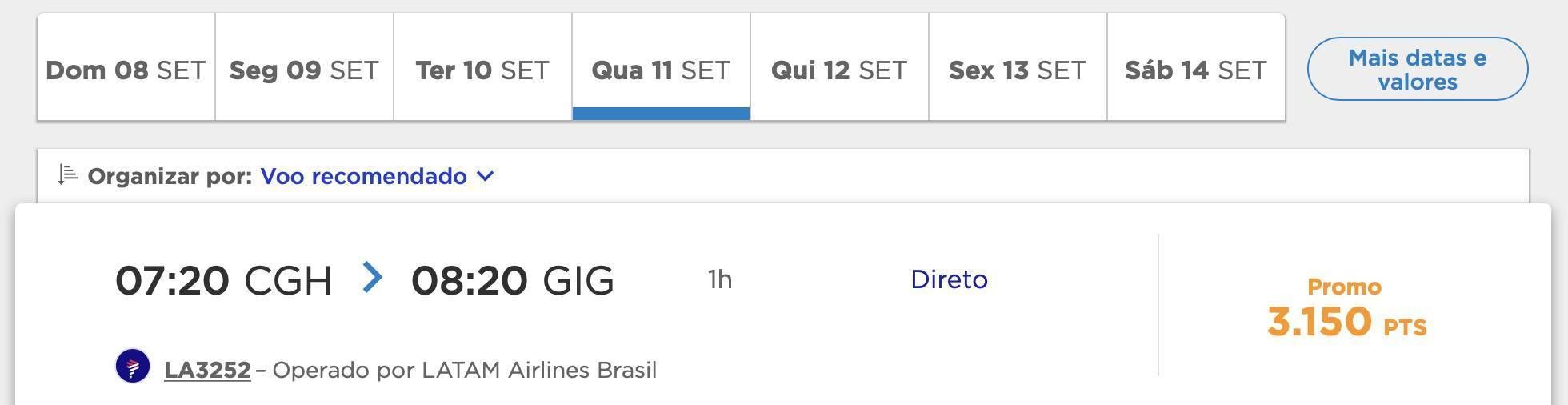Viewport: 1568px width, 405px height.
Task: Click the blue arrow between CGH and GIG
Action: coord(372,278)
